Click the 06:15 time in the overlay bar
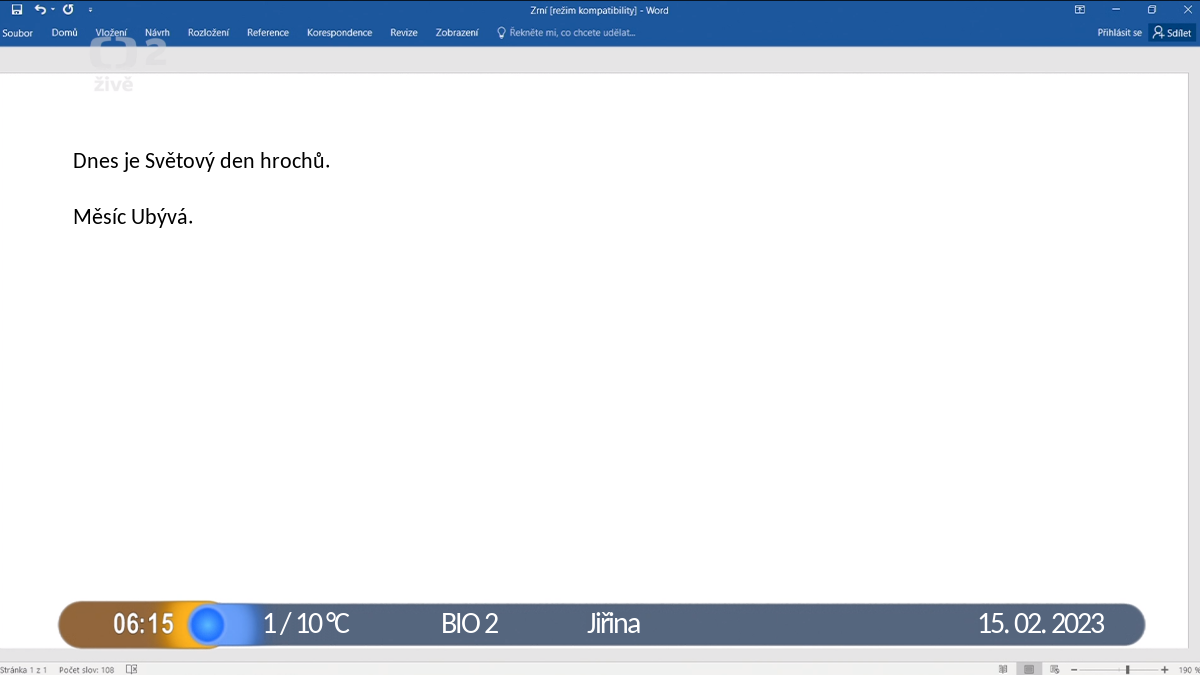This screenshot has height=675, width=1200. pyautogui.click(x=143, y=625)
